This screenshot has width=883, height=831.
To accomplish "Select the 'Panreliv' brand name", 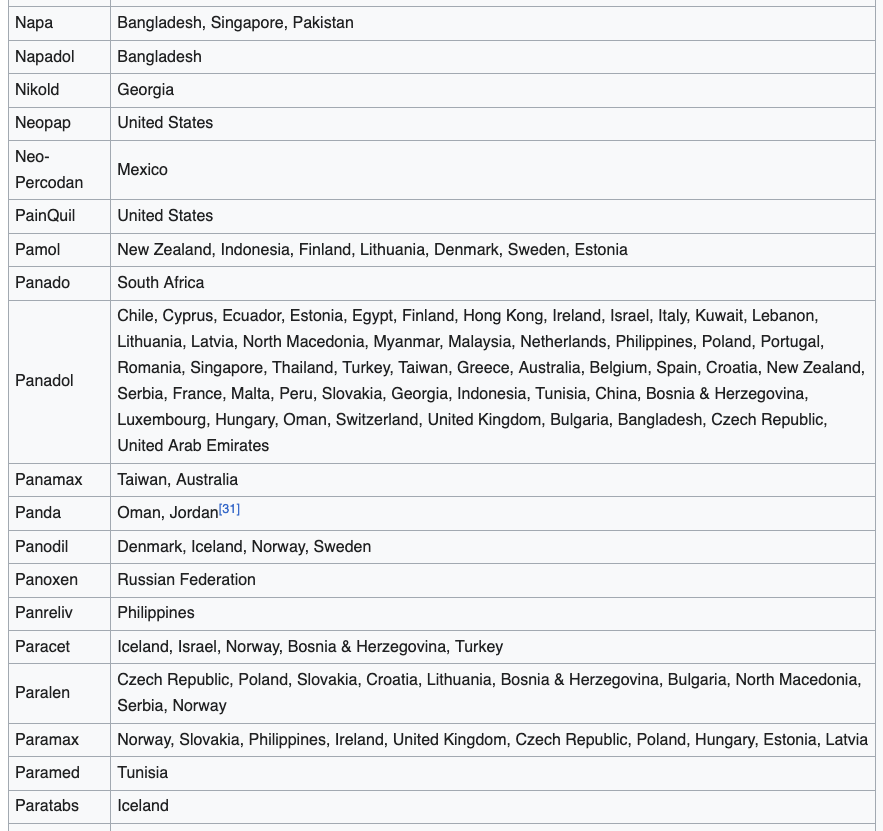I will [44, 613].
